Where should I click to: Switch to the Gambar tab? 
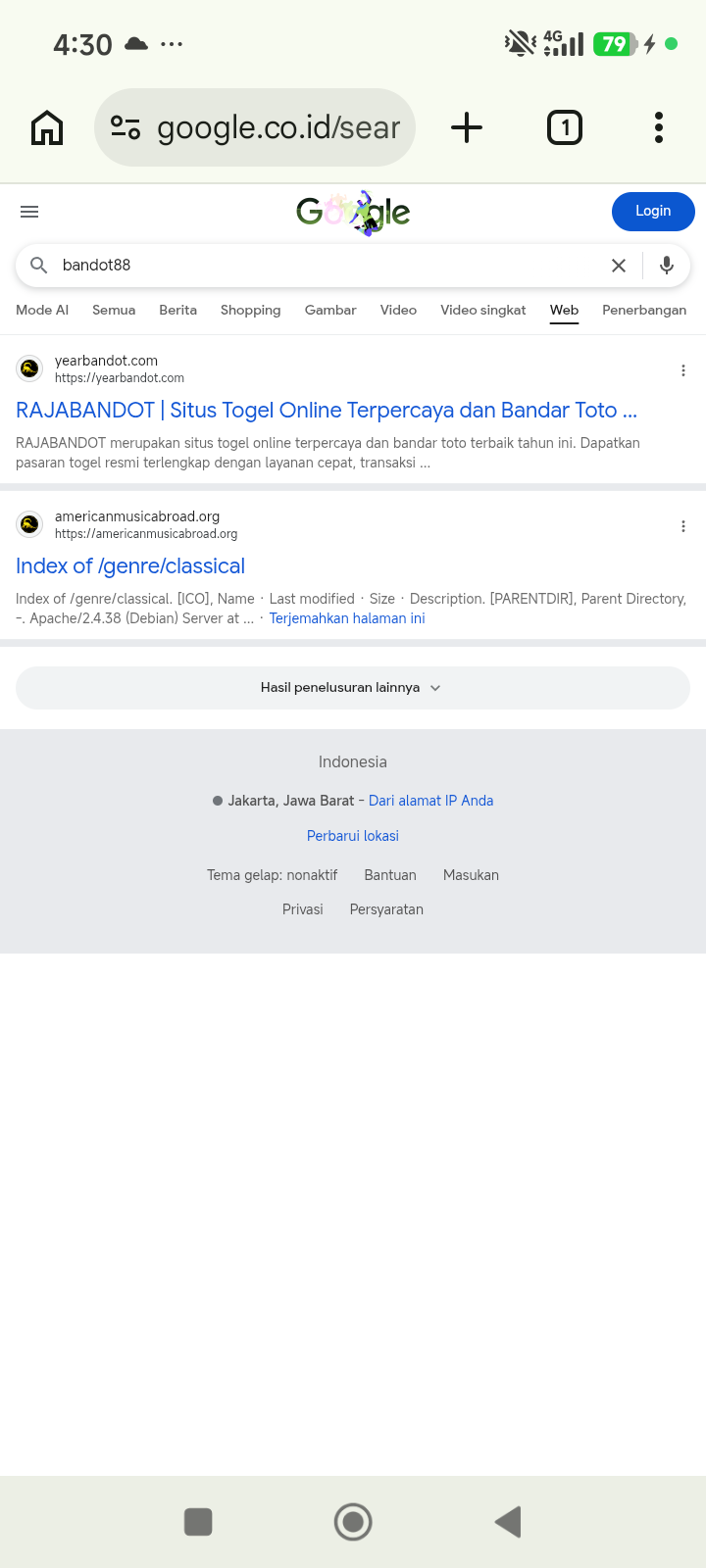[x=330, y=310]
